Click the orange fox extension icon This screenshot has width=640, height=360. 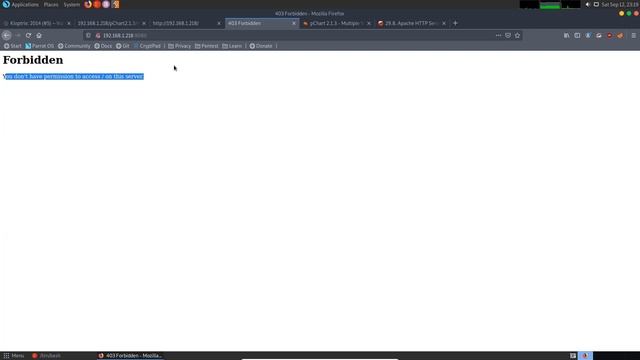coord(620,36)
